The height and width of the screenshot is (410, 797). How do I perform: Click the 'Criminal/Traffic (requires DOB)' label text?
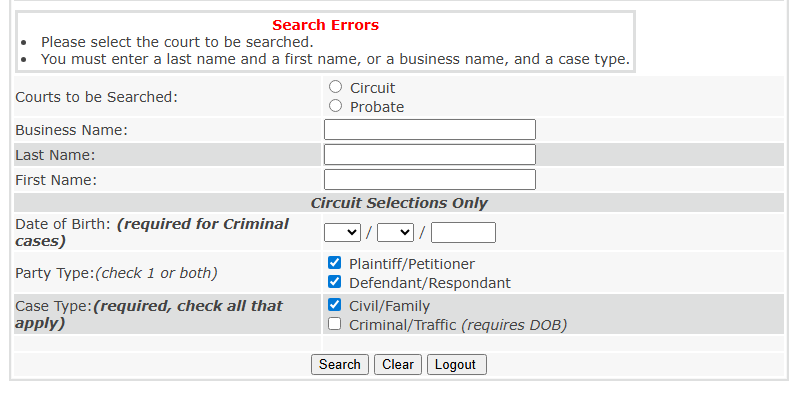point(457,325)
